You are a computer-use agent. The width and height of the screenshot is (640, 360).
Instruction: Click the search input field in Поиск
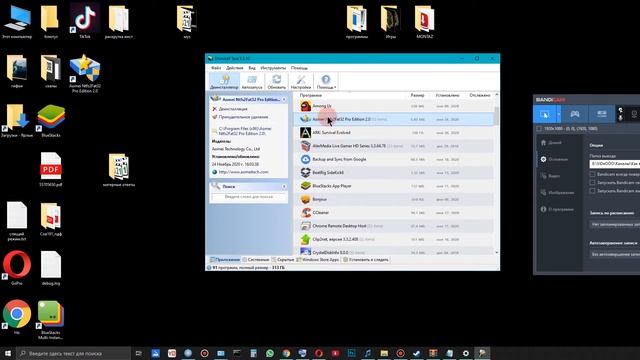coord(249,197)
